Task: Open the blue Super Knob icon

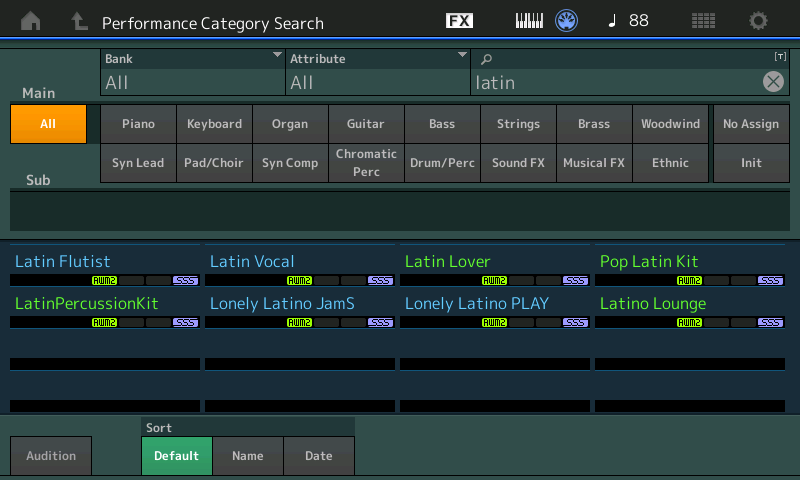Action: coord(566,21)
